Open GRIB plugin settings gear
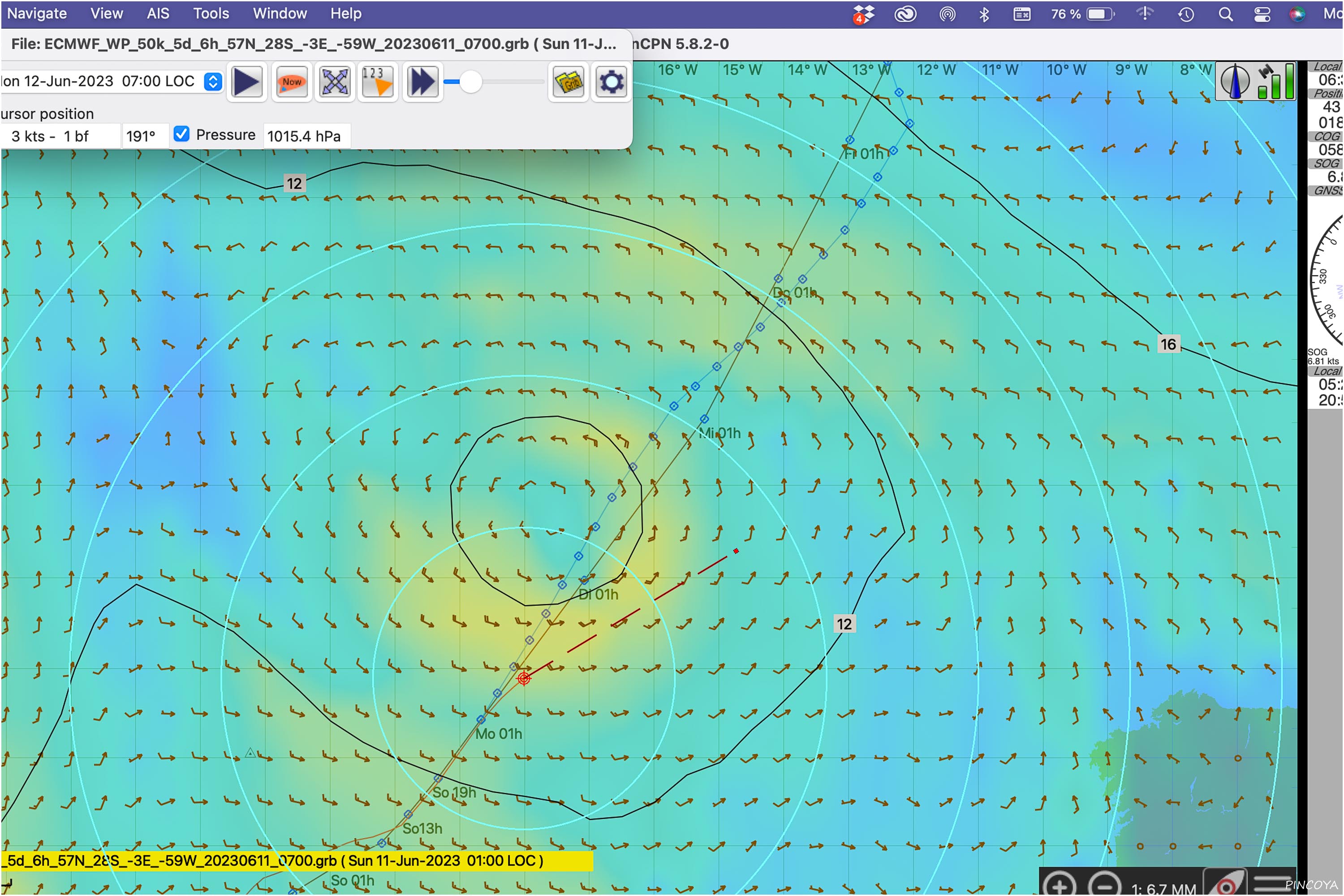 pyautogui.click(x=612, y=82)
